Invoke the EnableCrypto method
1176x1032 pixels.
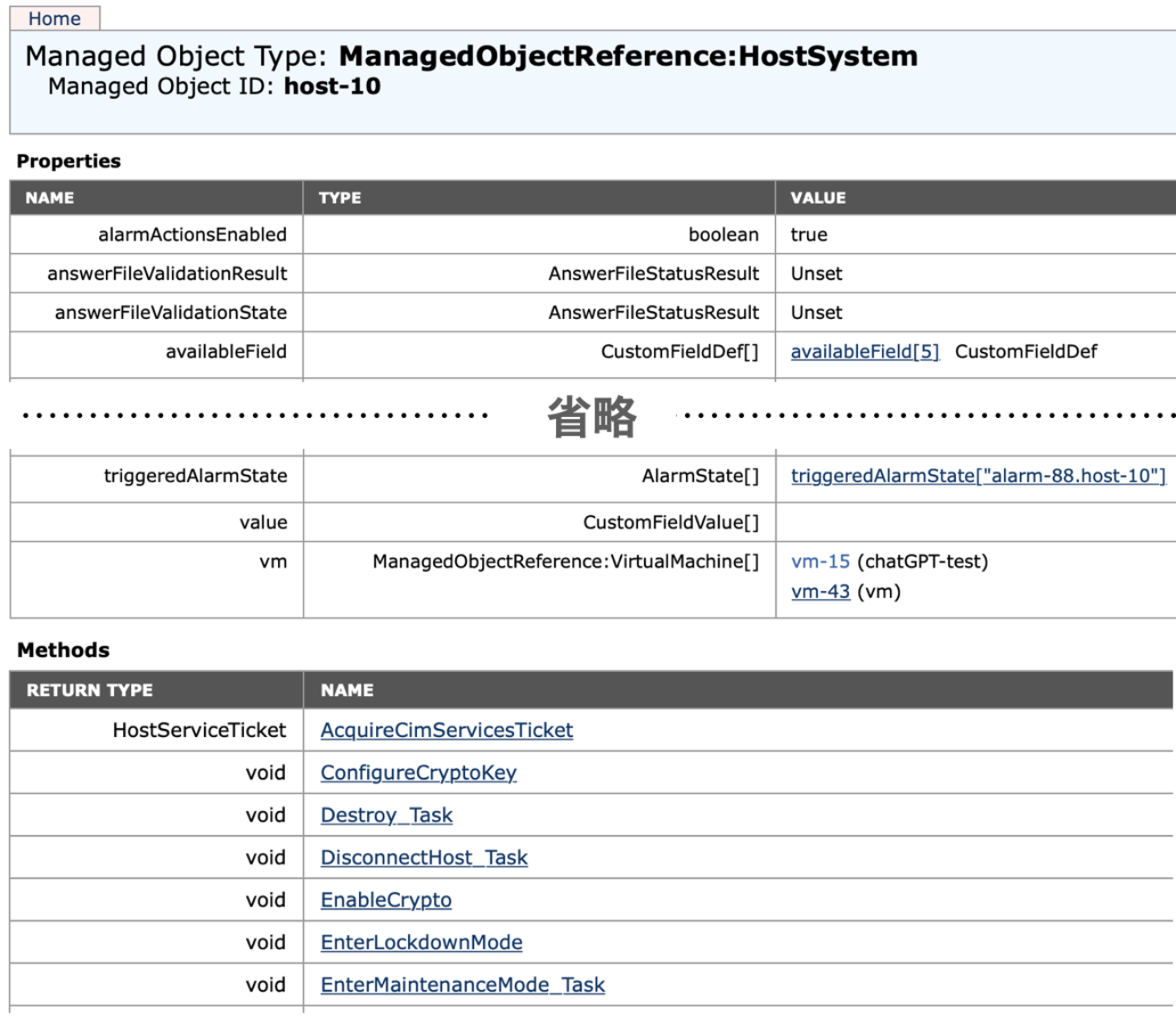[x=387, y=899]
